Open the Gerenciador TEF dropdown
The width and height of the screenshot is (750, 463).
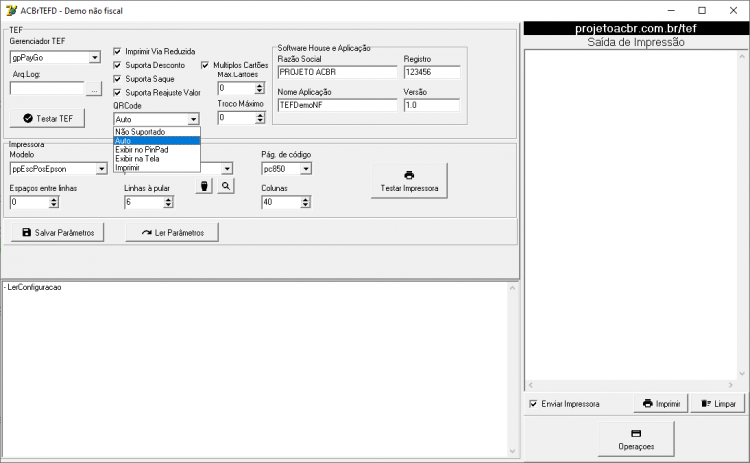click(x=95, y=57)
